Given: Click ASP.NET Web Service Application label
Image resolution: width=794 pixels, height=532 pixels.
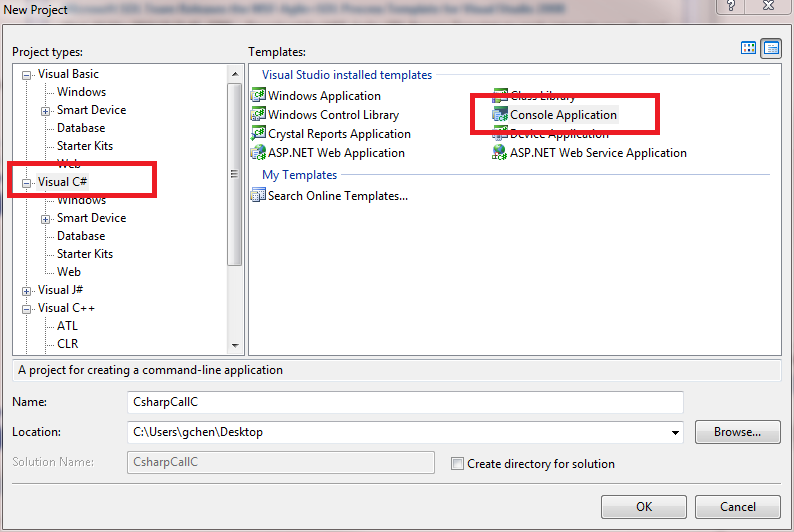Looking at the screenshot, I should click(x=598, y=153).
